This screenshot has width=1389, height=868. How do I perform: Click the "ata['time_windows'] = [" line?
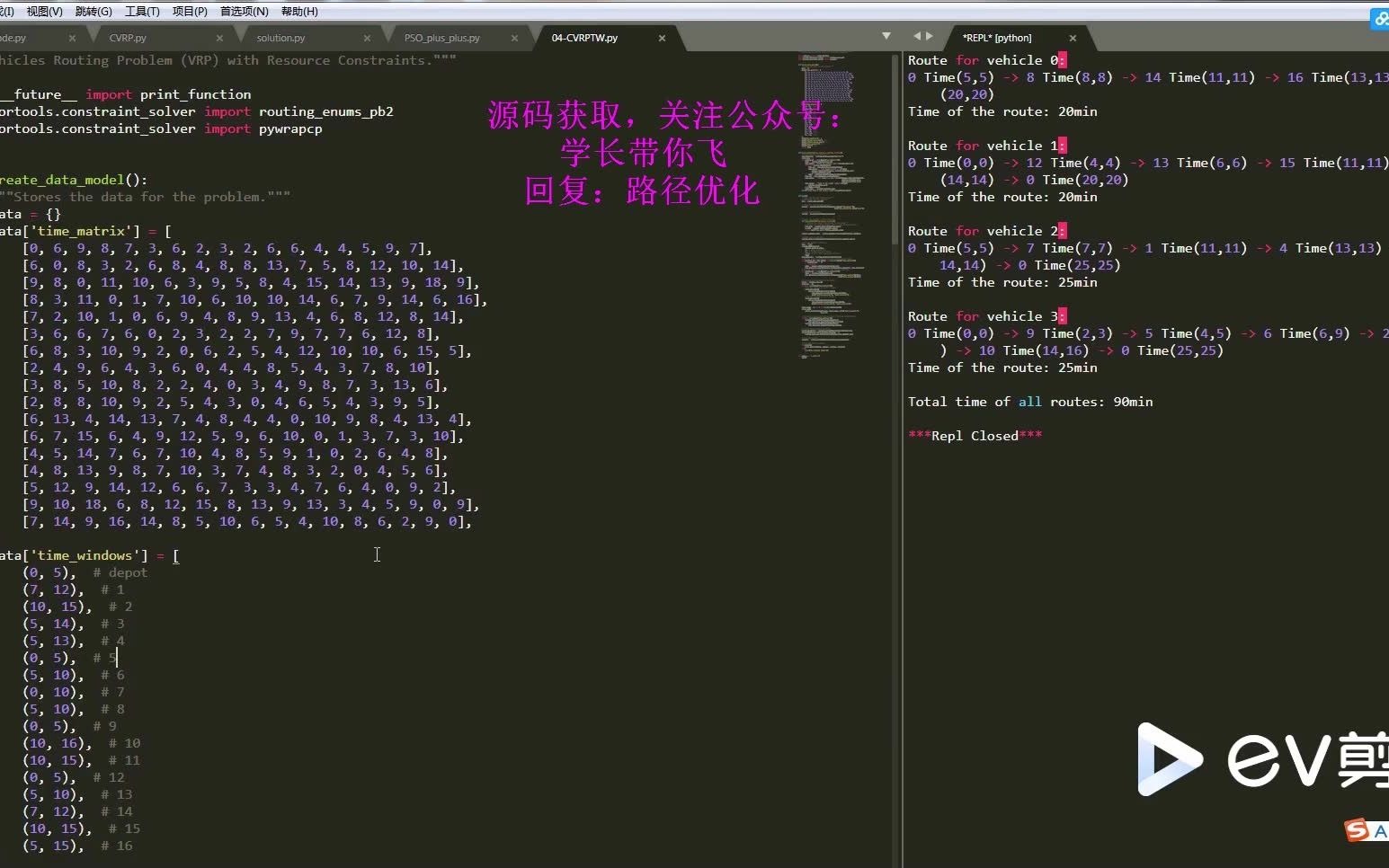(x=90, y=555)
